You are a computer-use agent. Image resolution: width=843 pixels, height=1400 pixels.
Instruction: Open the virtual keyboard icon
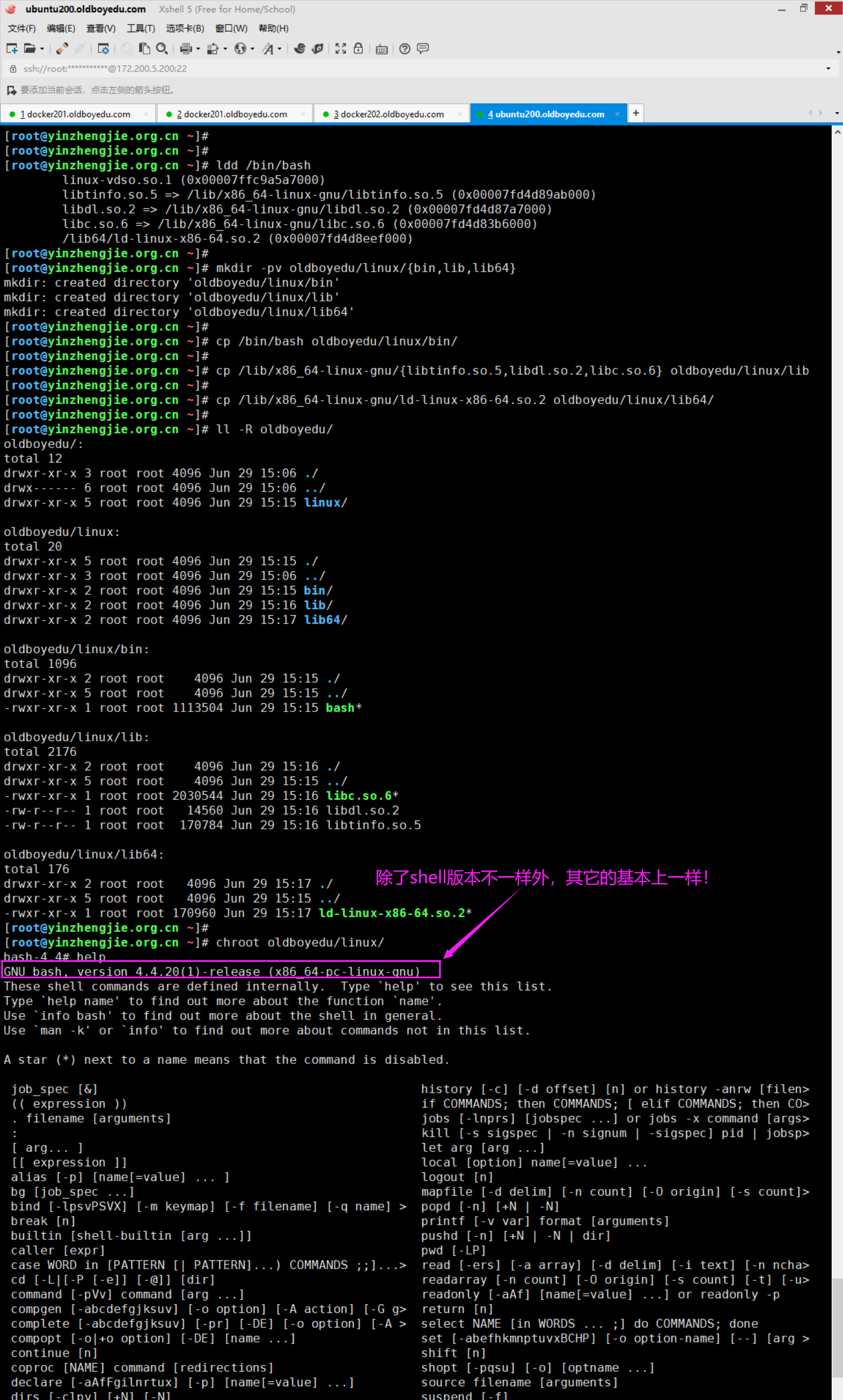pyautogui.click(x=382, y=49)
